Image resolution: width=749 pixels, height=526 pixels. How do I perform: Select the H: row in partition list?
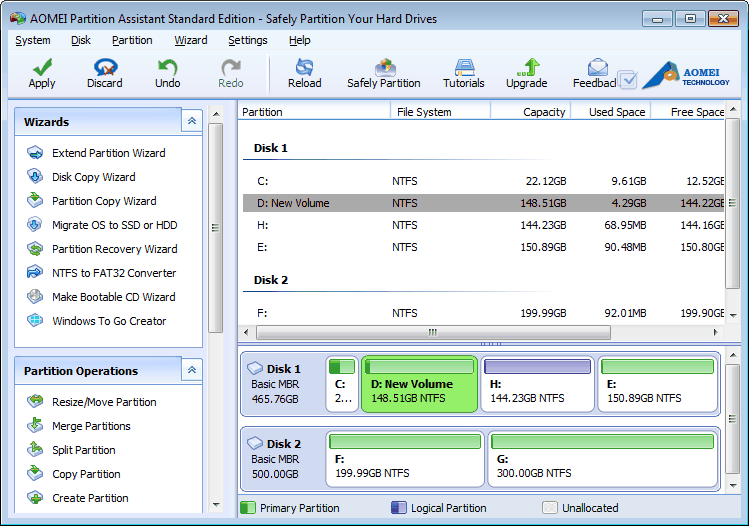point(483,225)
